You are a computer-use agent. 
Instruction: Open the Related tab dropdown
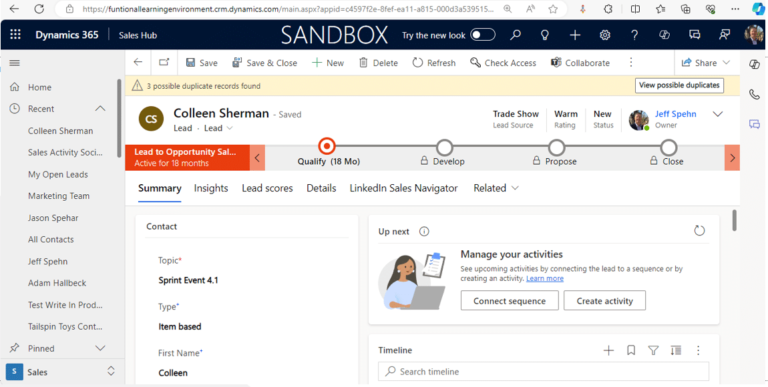pos(496,188)
